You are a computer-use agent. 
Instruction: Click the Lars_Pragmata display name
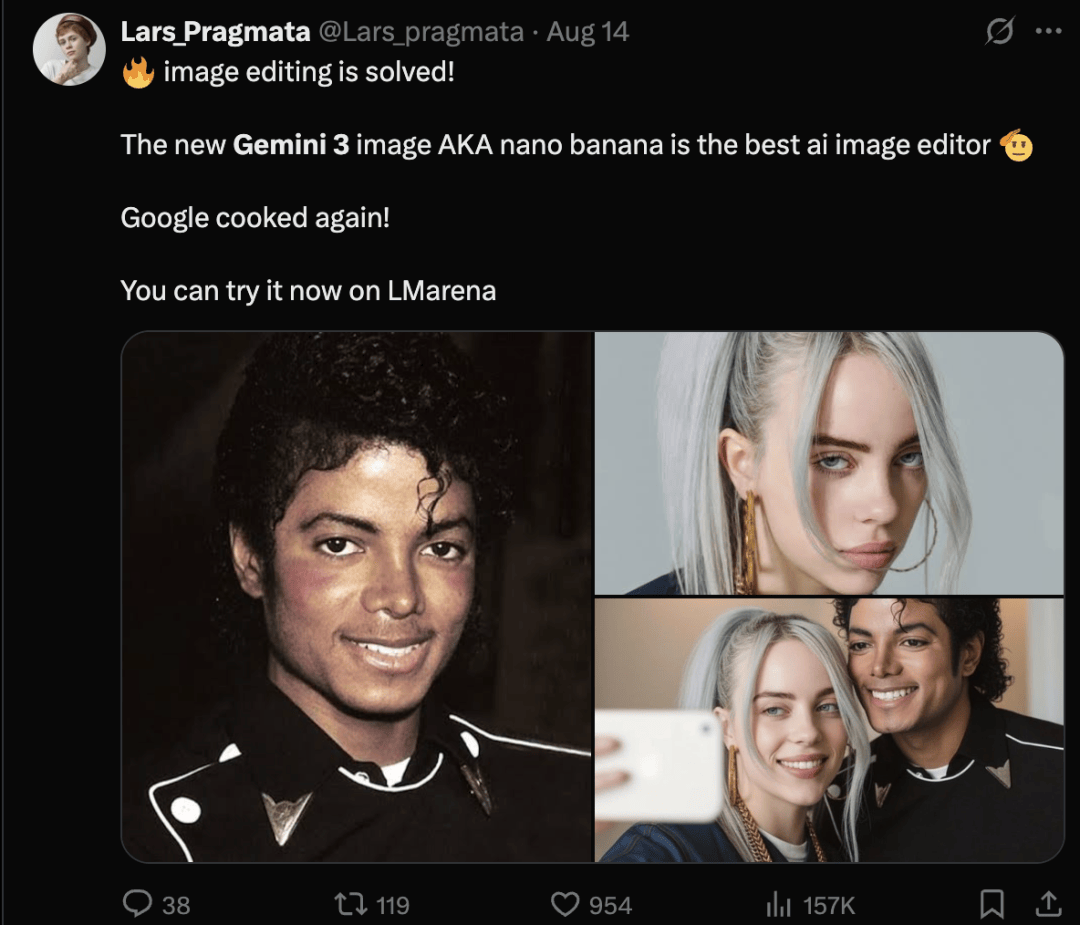click(215, 32)
